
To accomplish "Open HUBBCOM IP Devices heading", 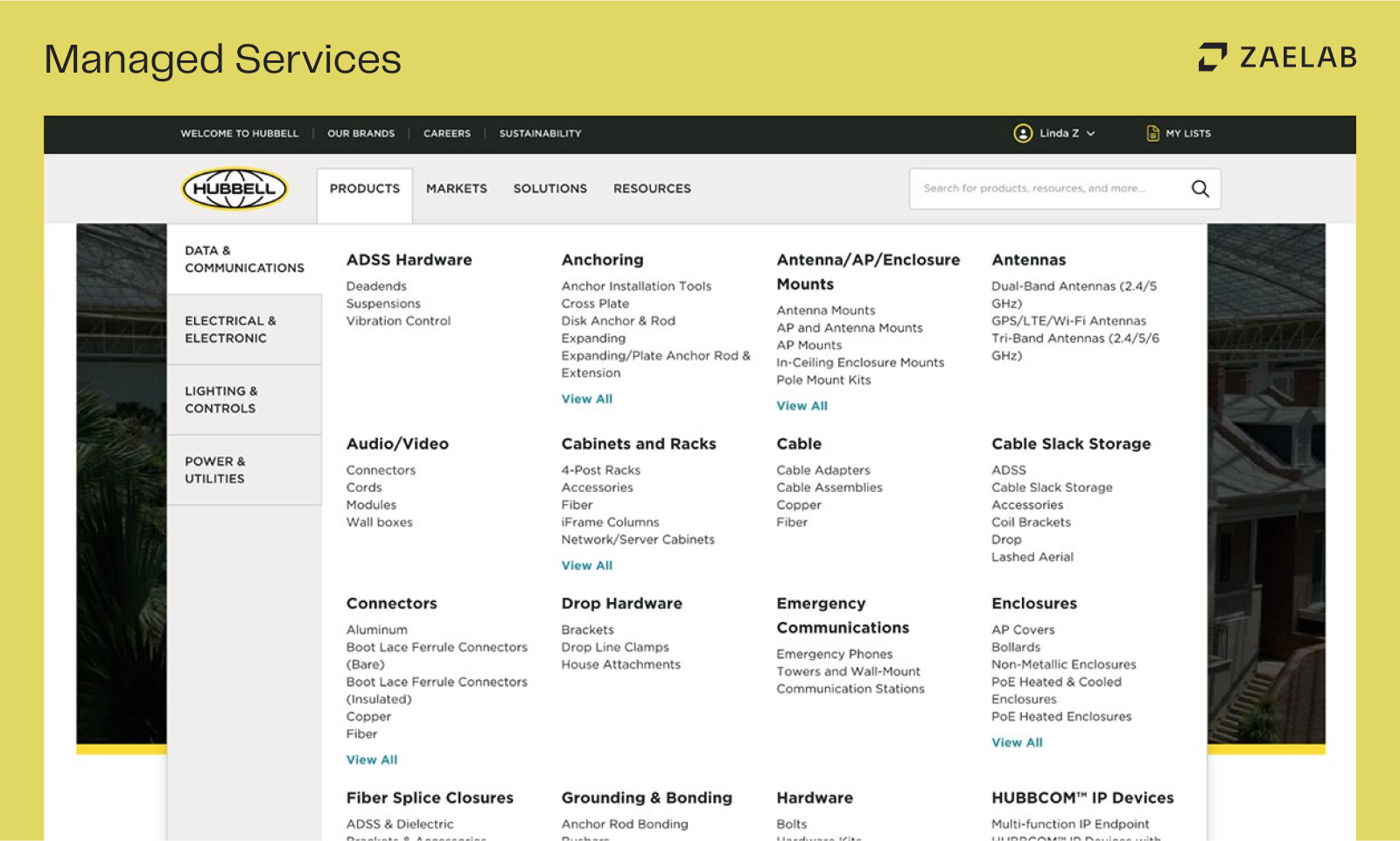I will click(x=1082, y=798).
